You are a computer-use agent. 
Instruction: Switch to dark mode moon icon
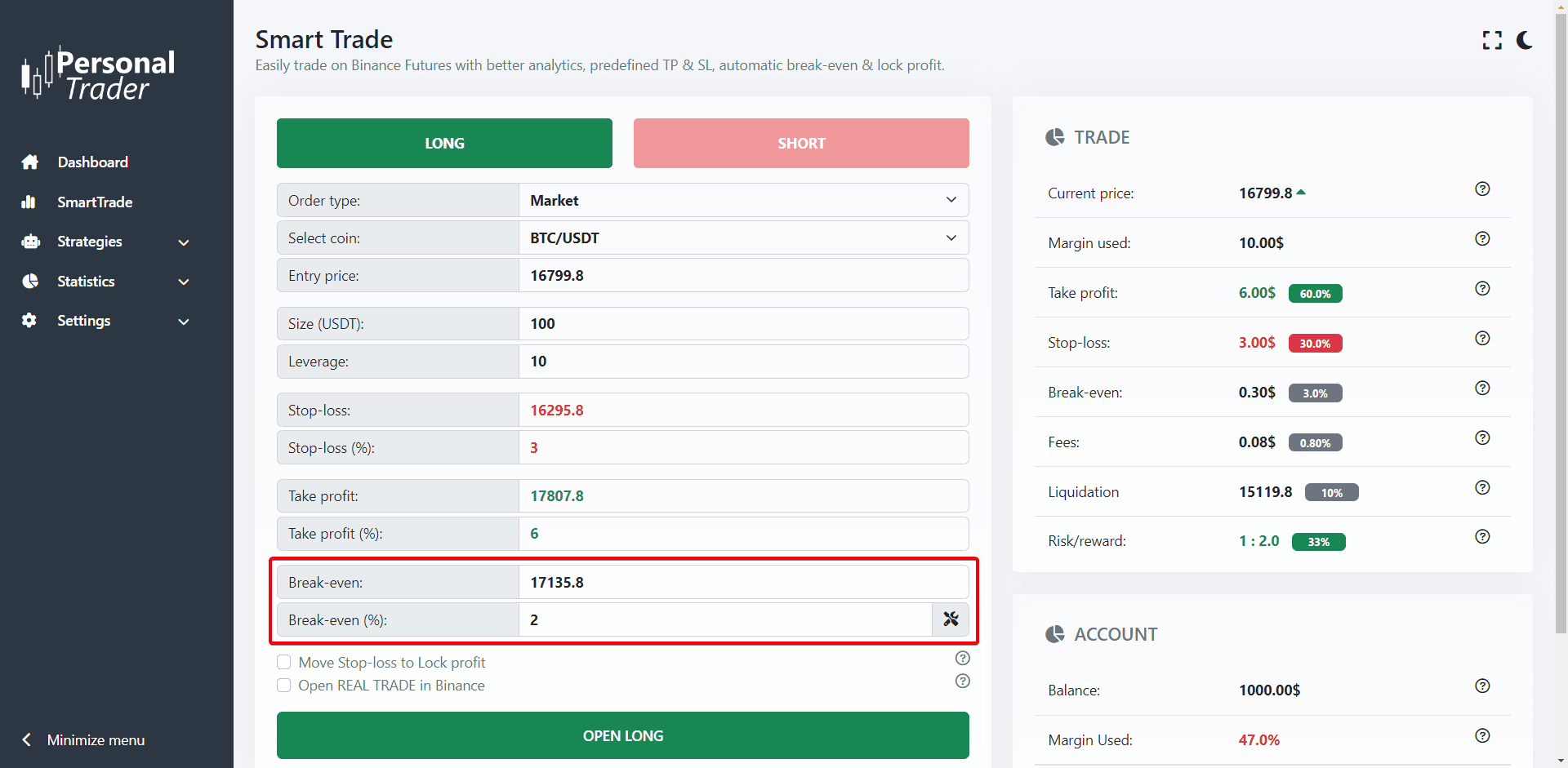tap(1525, 41)
